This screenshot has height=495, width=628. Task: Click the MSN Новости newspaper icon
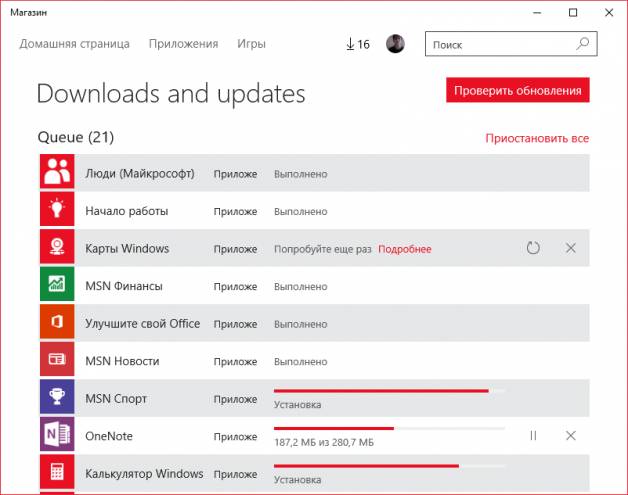tap(57, 359)
